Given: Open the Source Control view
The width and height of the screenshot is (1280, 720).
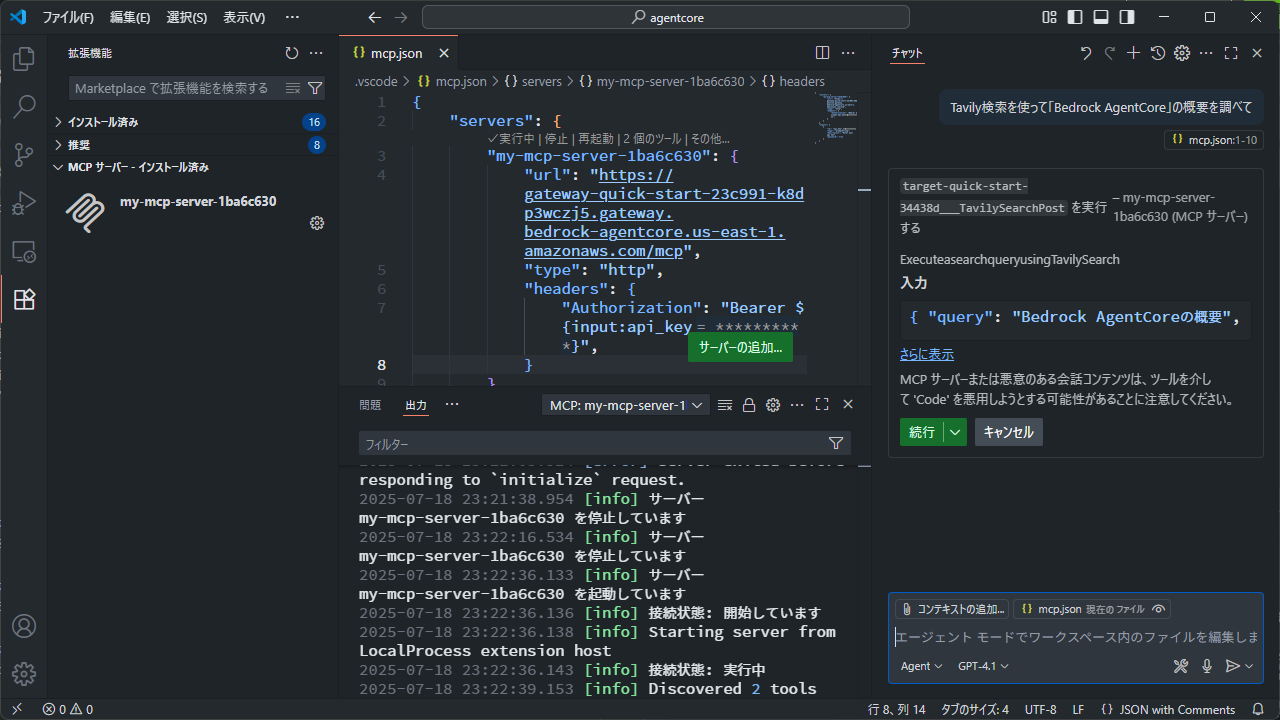Looking at the screenshot, I should click(x=24, y=155).
